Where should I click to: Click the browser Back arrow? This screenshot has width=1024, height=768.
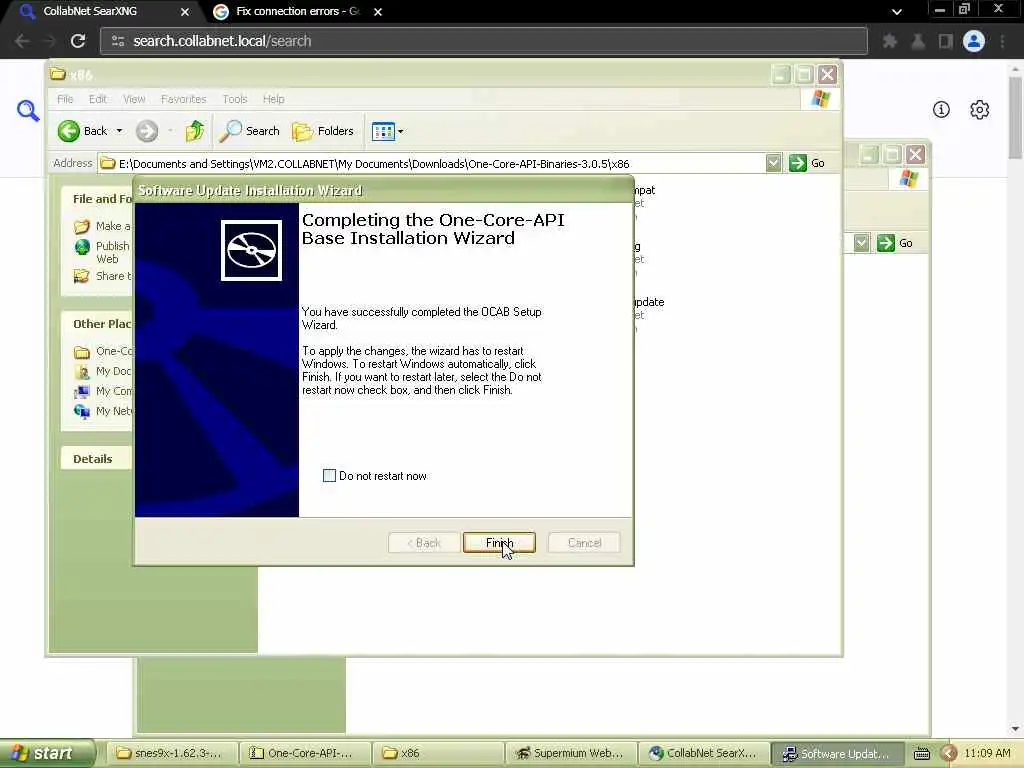tap(22, 40)
